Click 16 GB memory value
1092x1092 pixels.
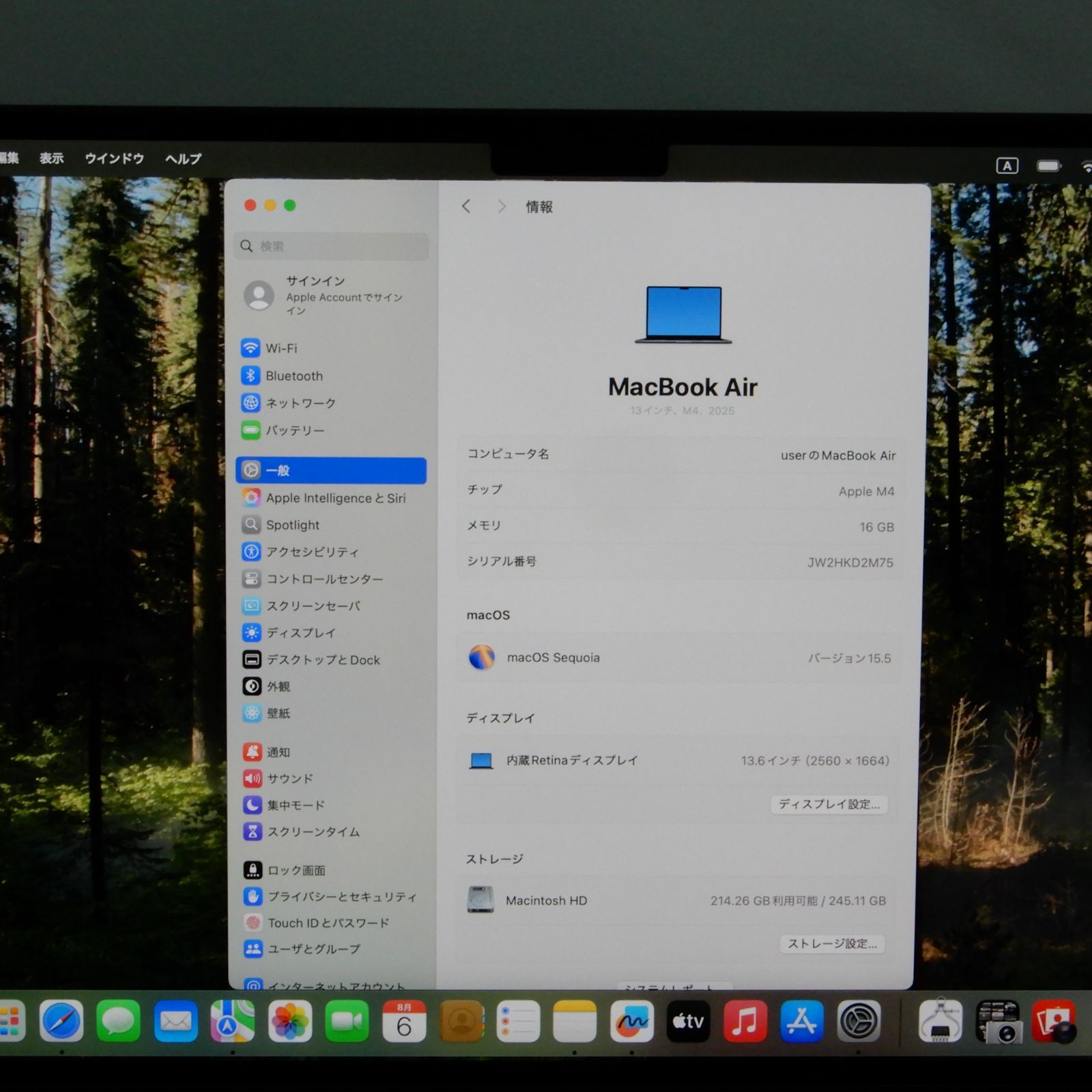pyautogui.click(x=876, y=527)
